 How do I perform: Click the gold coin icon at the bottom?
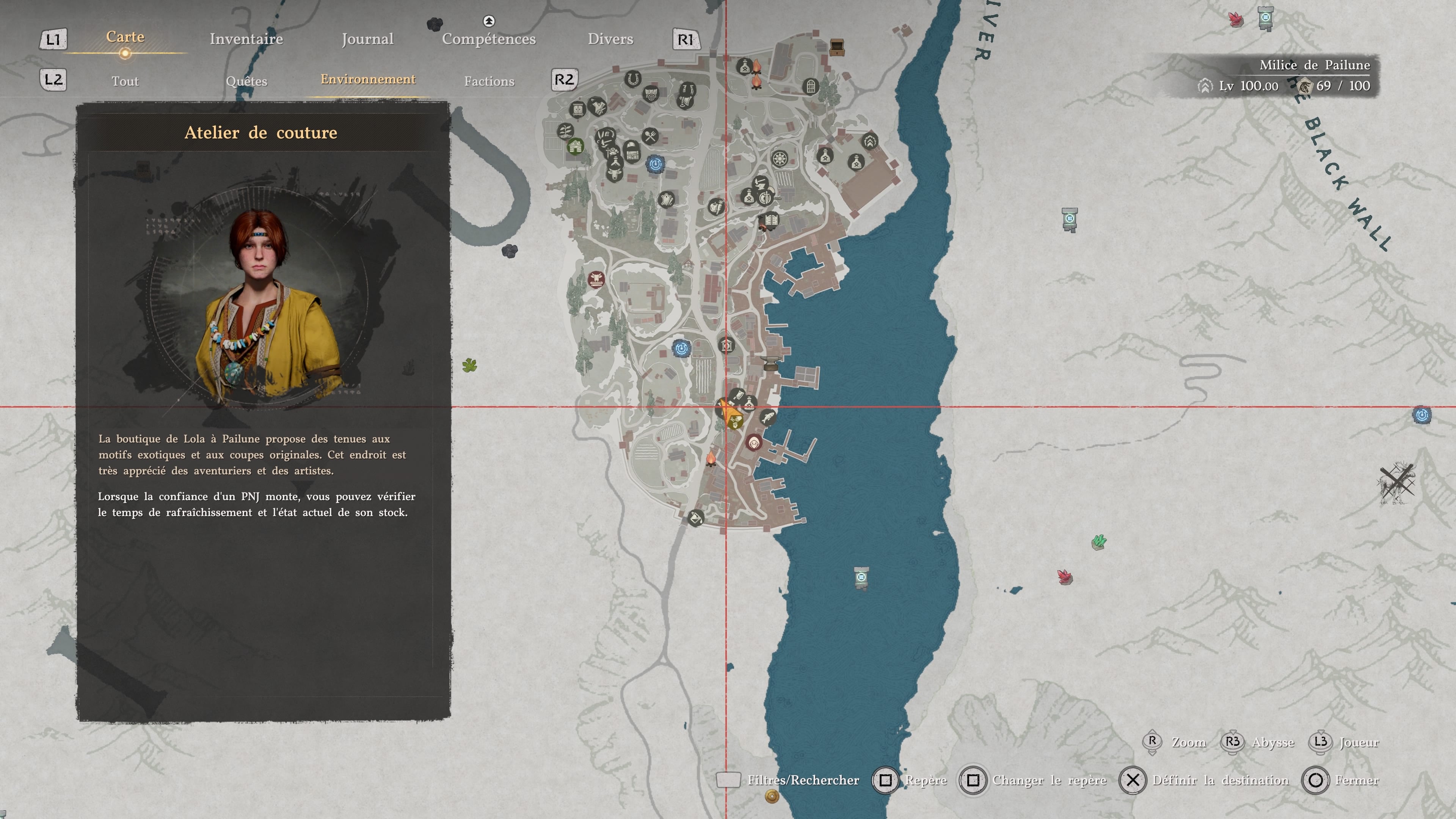[x=772, y=796]
